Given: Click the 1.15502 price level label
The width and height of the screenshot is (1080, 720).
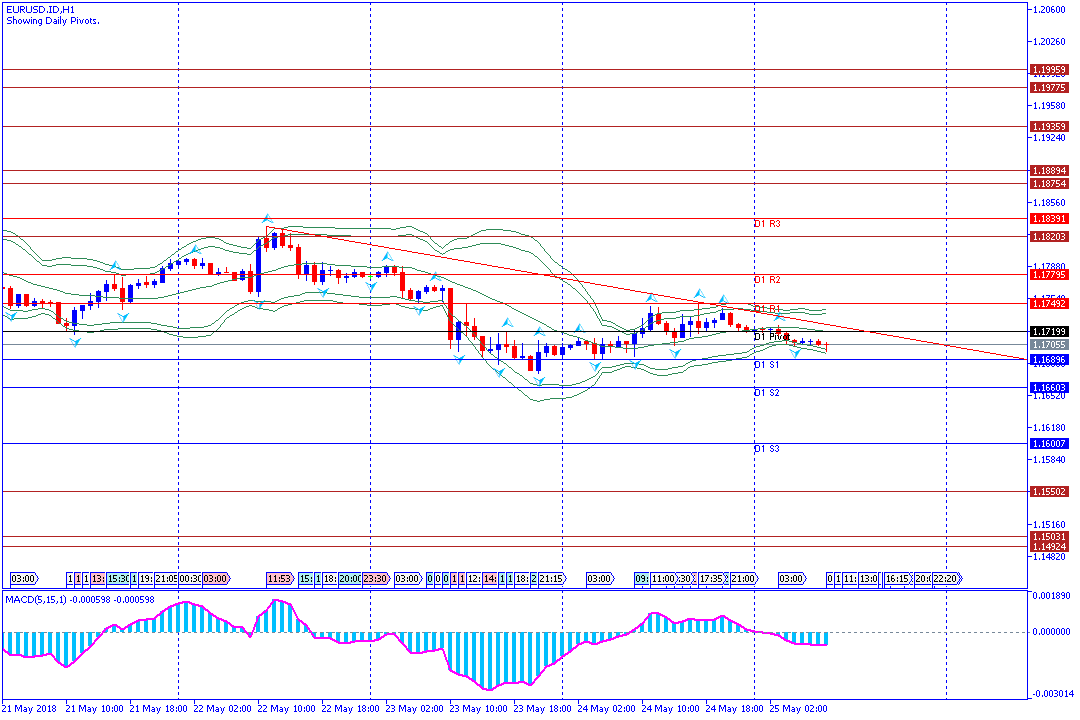Looking at the screenshot, I should tap(1049, 491).
